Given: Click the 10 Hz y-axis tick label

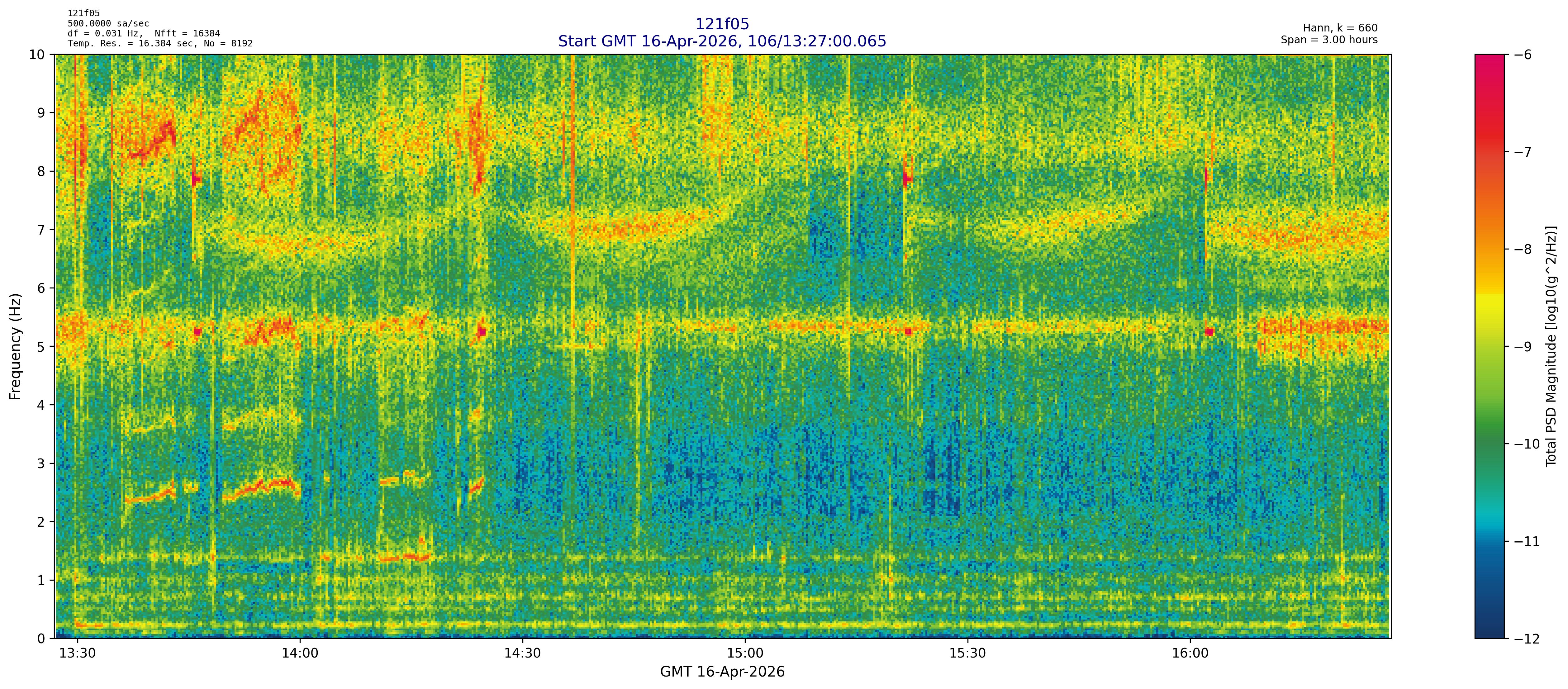Looking at the screenshot, I should 37,55.
